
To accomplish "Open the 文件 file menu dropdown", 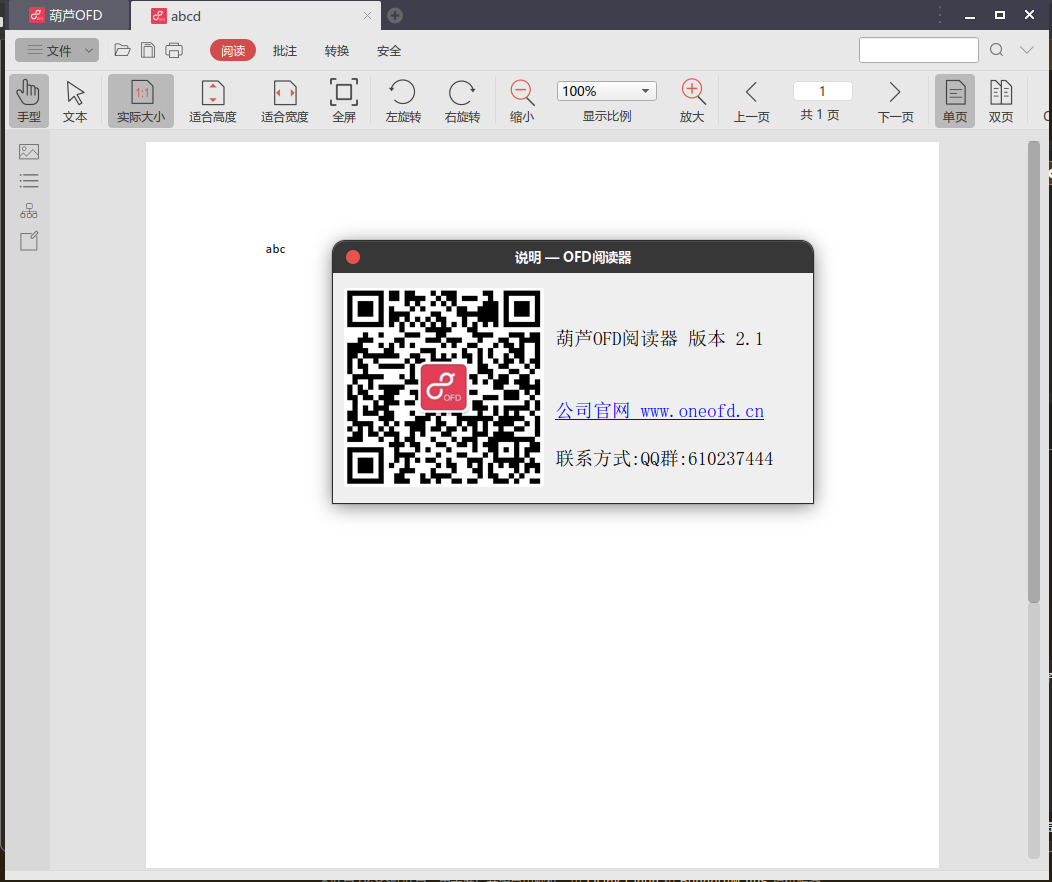I will click(57, 50).
